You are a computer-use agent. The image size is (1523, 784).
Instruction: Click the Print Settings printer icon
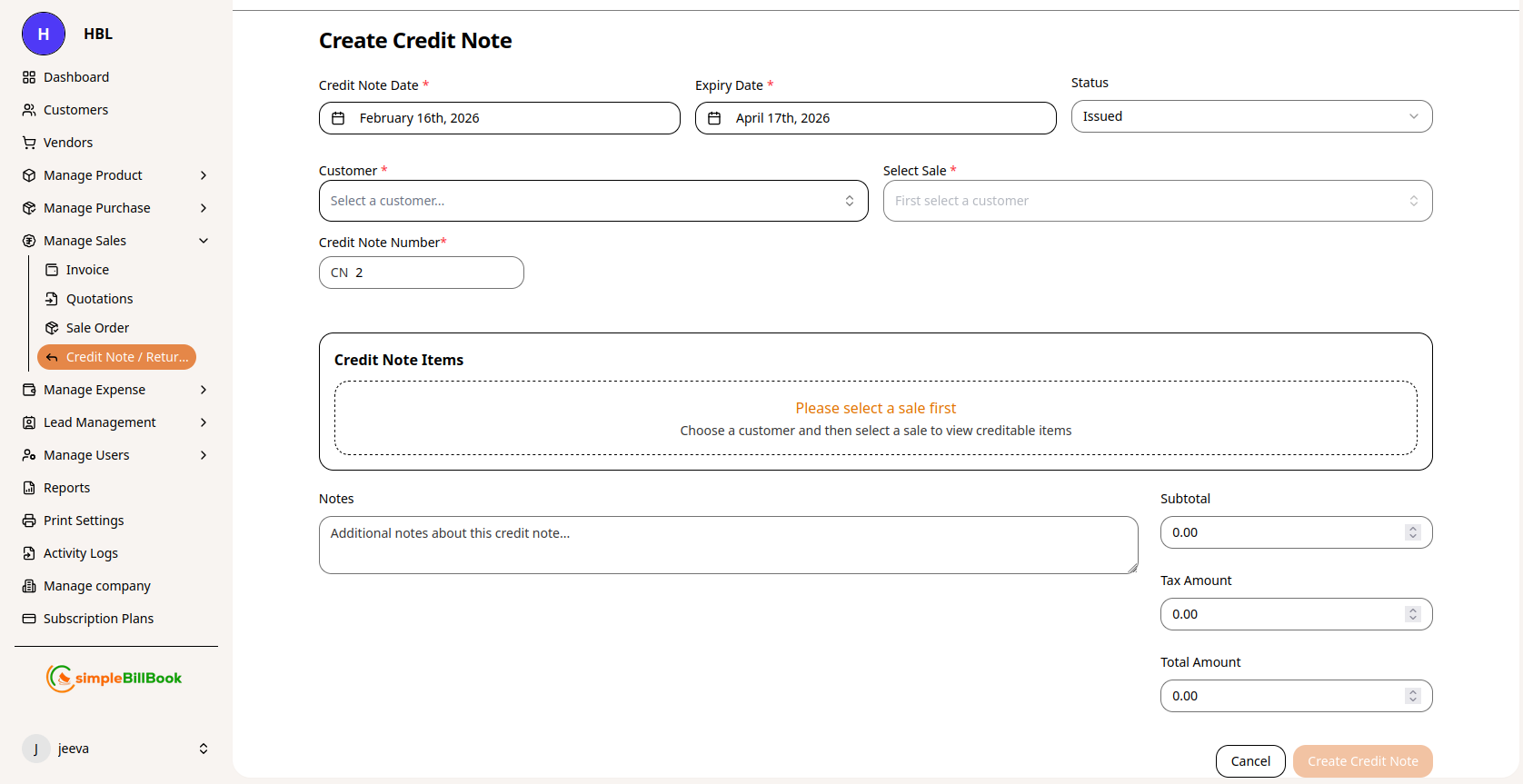29,521
